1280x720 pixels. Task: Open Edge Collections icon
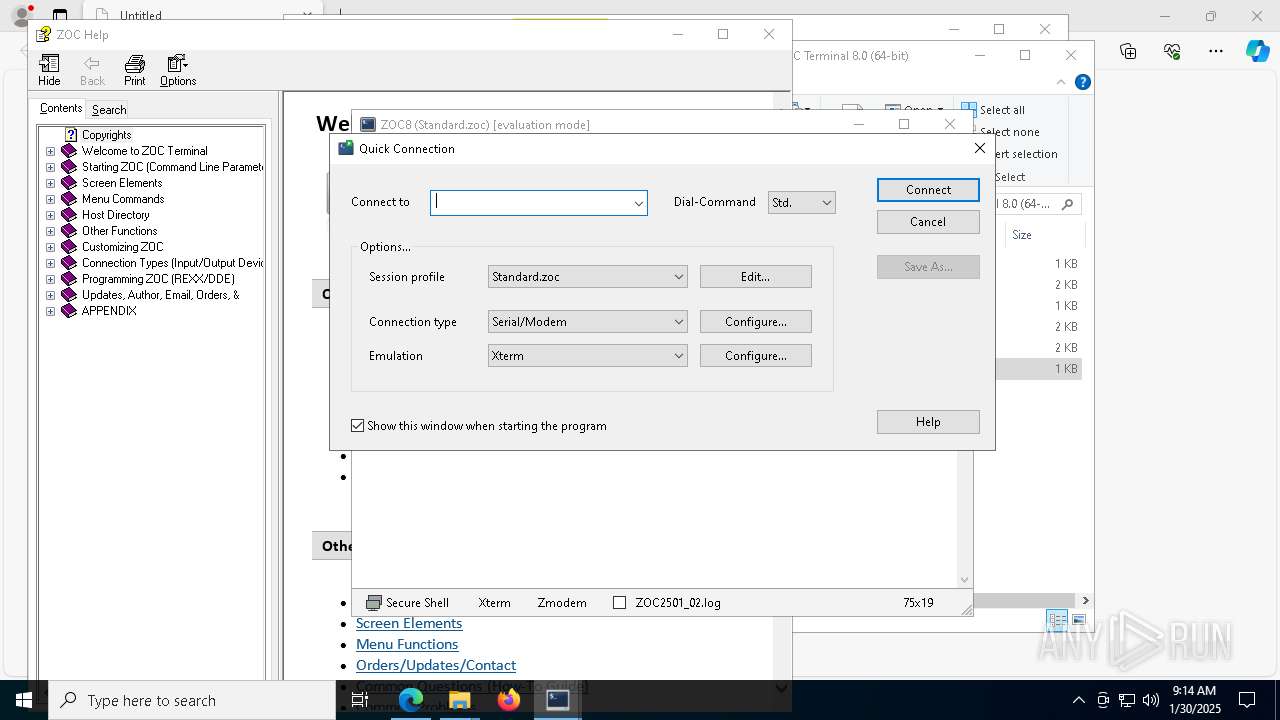[x=1128, y=51]
